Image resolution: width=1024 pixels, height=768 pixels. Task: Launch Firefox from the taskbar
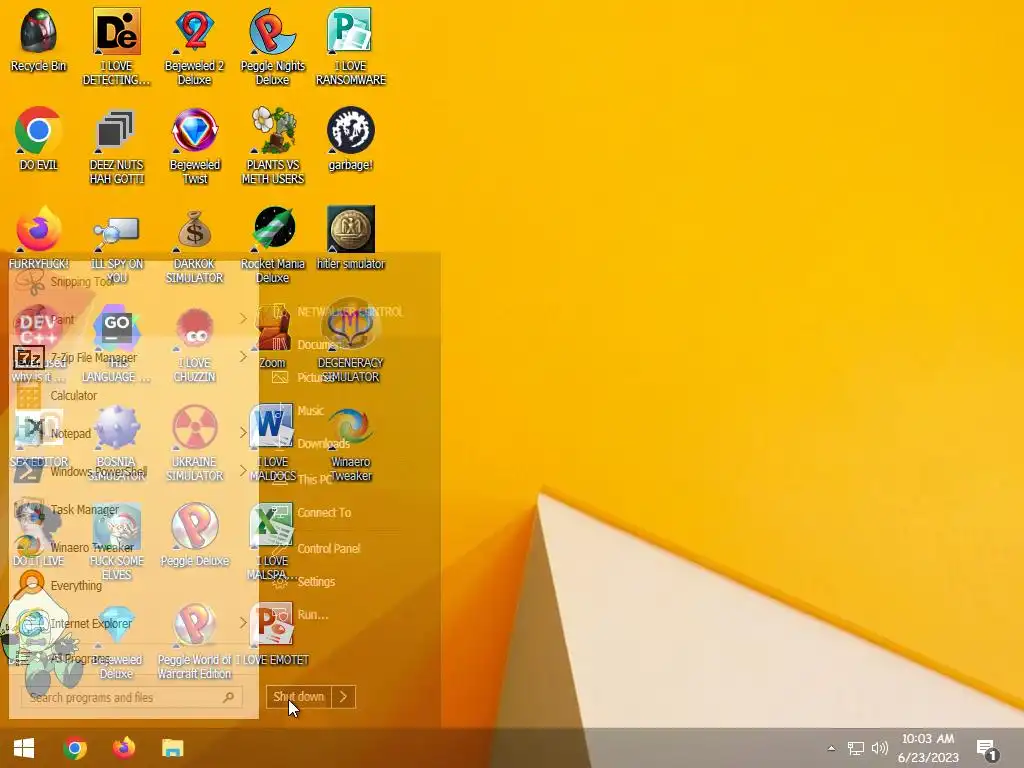[123, 748]
